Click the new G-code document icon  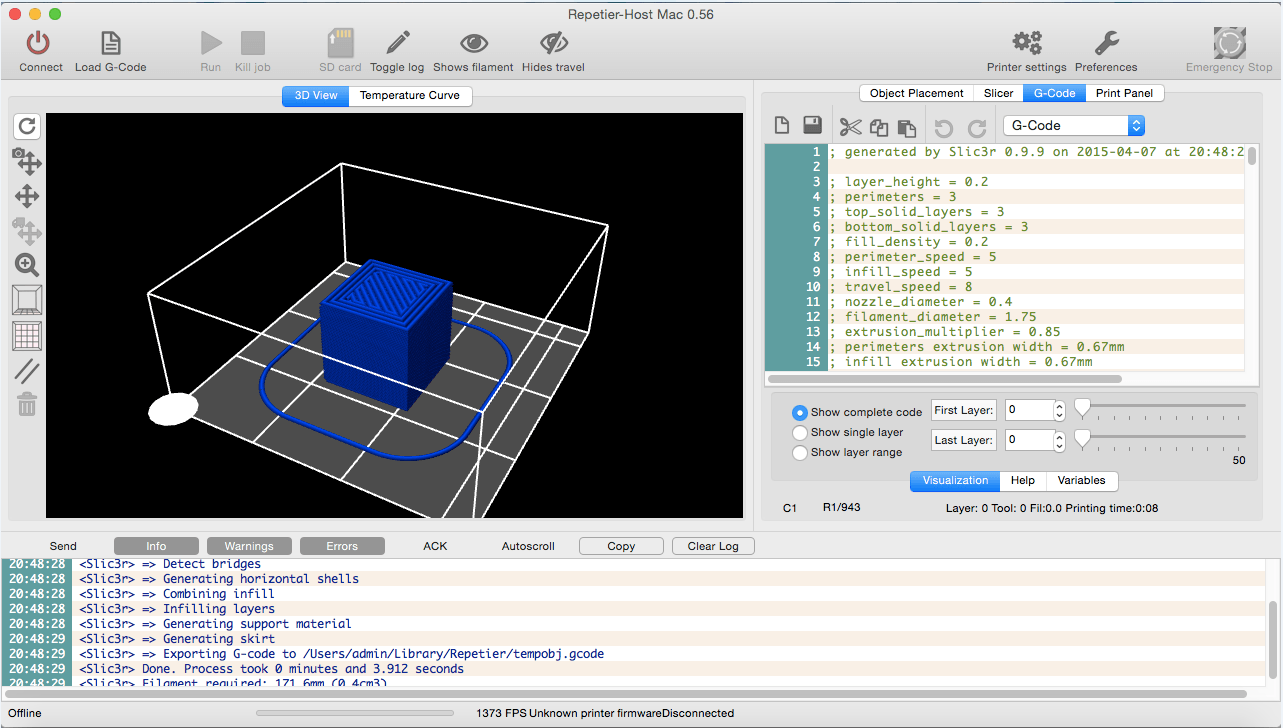783,125
